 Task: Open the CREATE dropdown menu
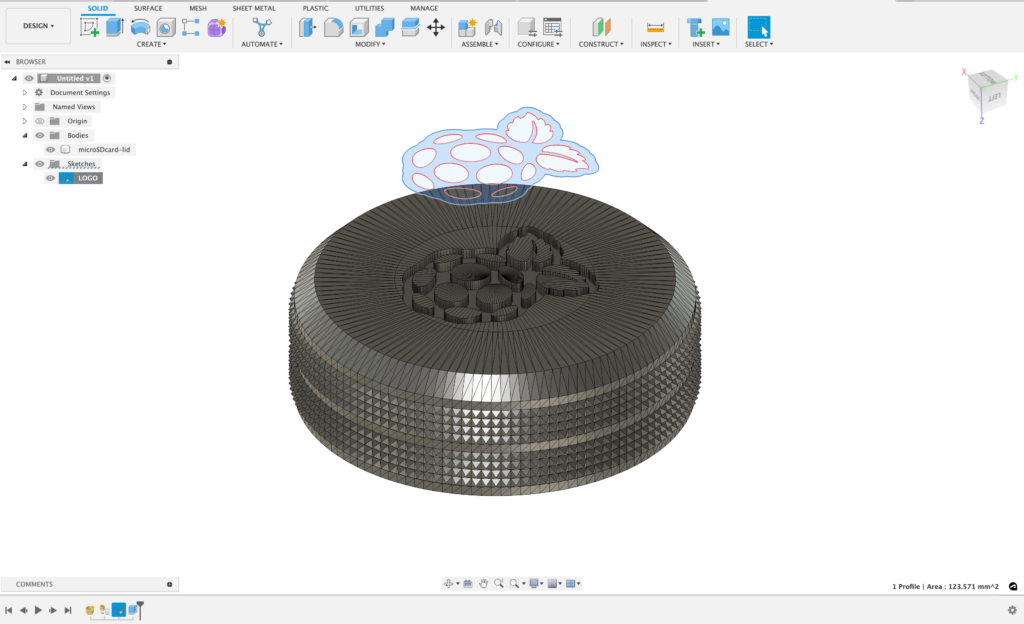point(152,44)
